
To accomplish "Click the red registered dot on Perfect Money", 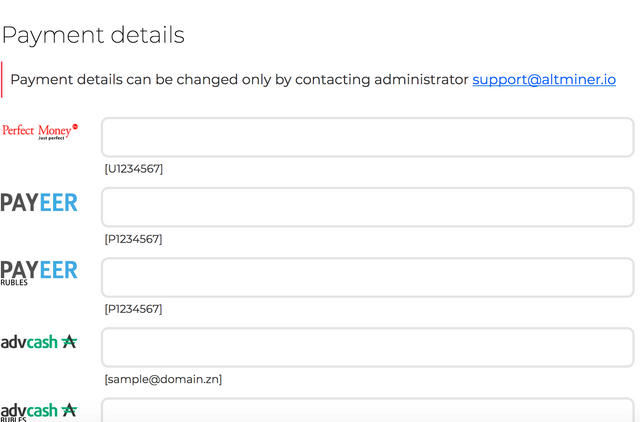I will click(x=75, y=127).
